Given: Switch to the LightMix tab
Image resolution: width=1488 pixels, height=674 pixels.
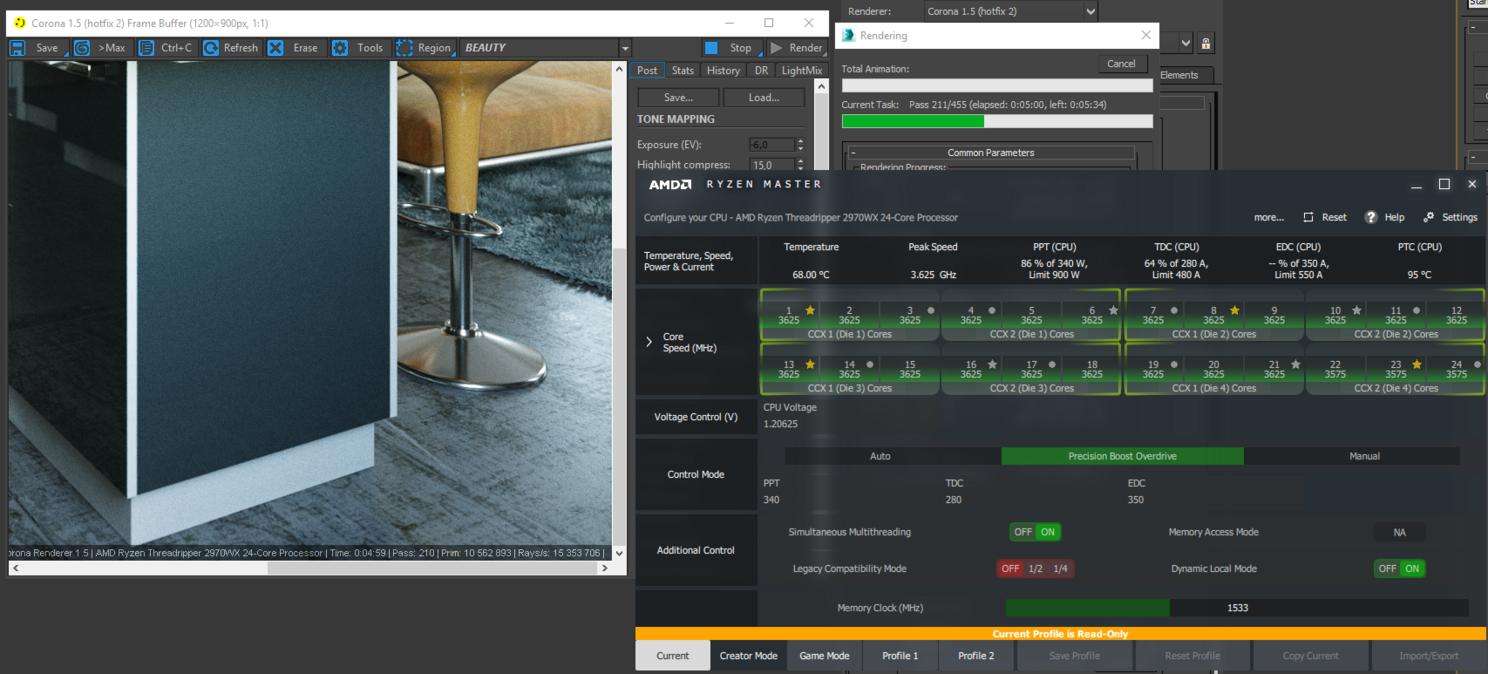Looking at the screenshot, I should (x=801, y=70).
